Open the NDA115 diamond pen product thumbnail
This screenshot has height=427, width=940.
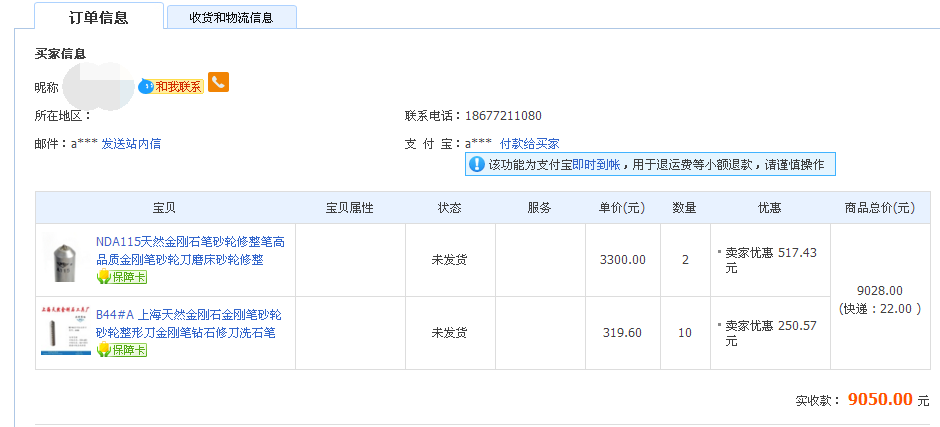click(66, 260)
